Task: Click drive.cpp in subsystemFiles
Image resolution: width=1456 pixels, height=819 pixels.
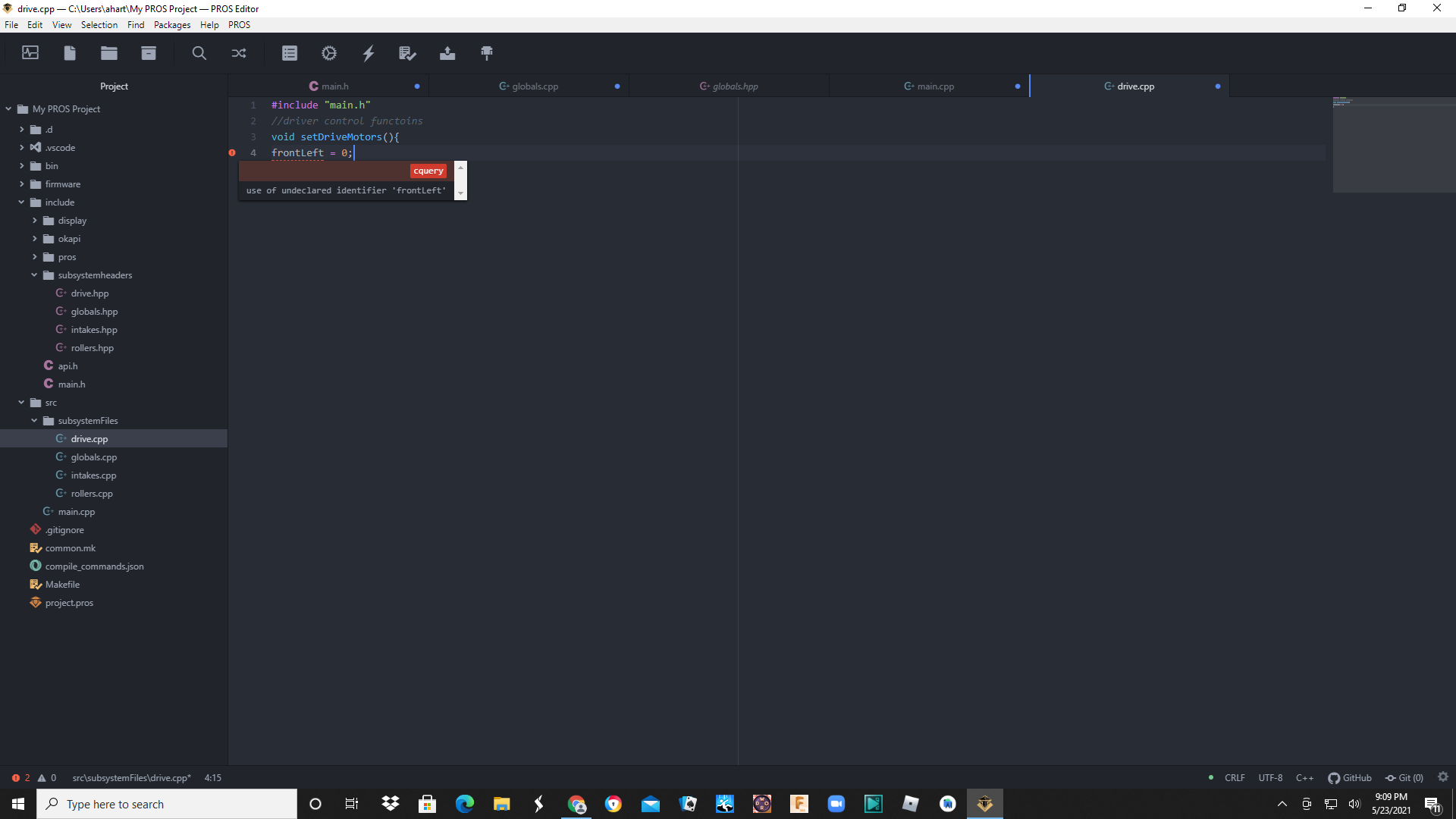Action: (x=89, y=438)
